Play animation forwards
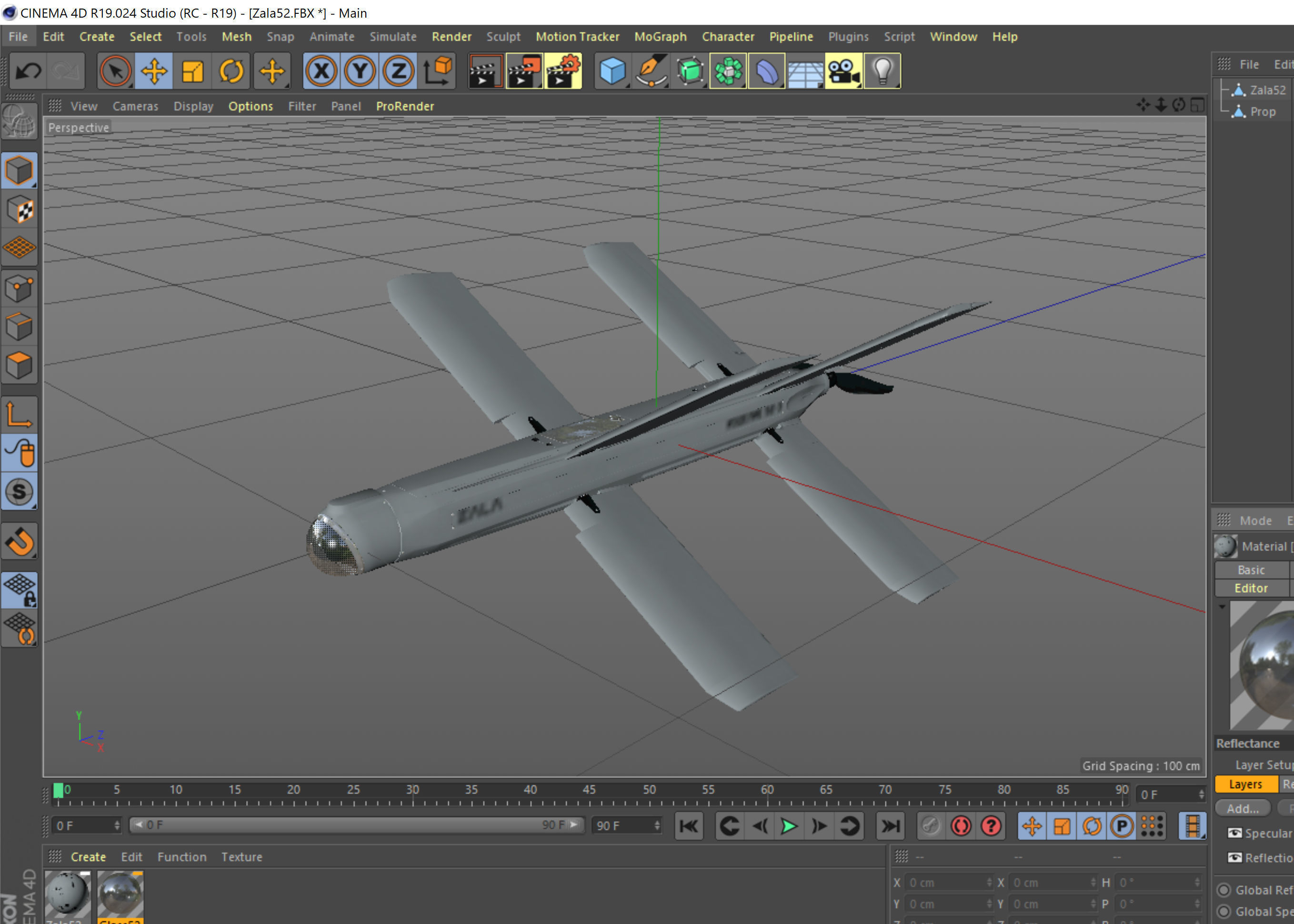1294x924 pixels. click(x=789, y=826)
